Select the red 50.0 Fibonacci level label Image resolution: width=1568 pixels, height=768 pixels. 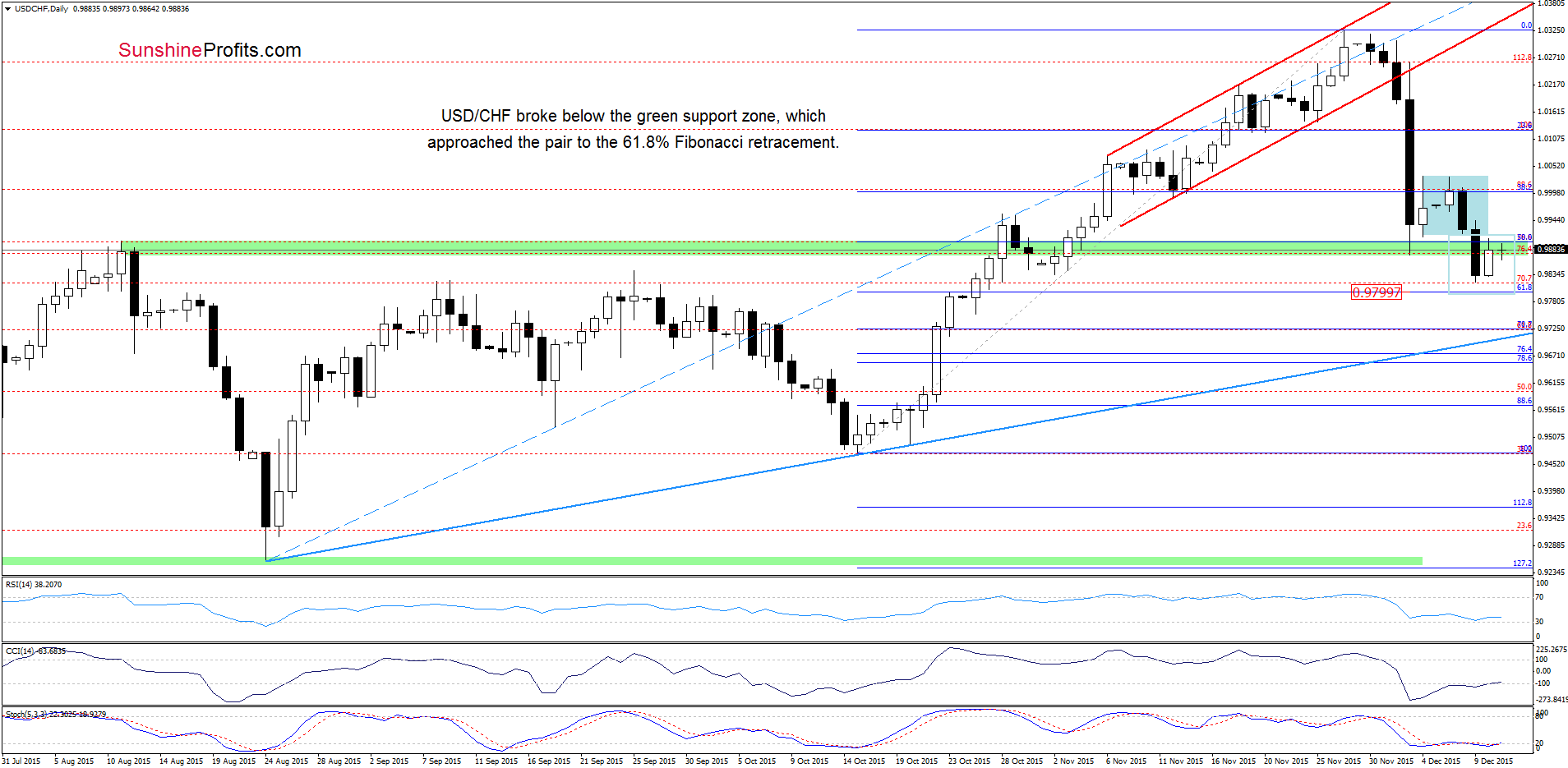[x=1524, y=387]
